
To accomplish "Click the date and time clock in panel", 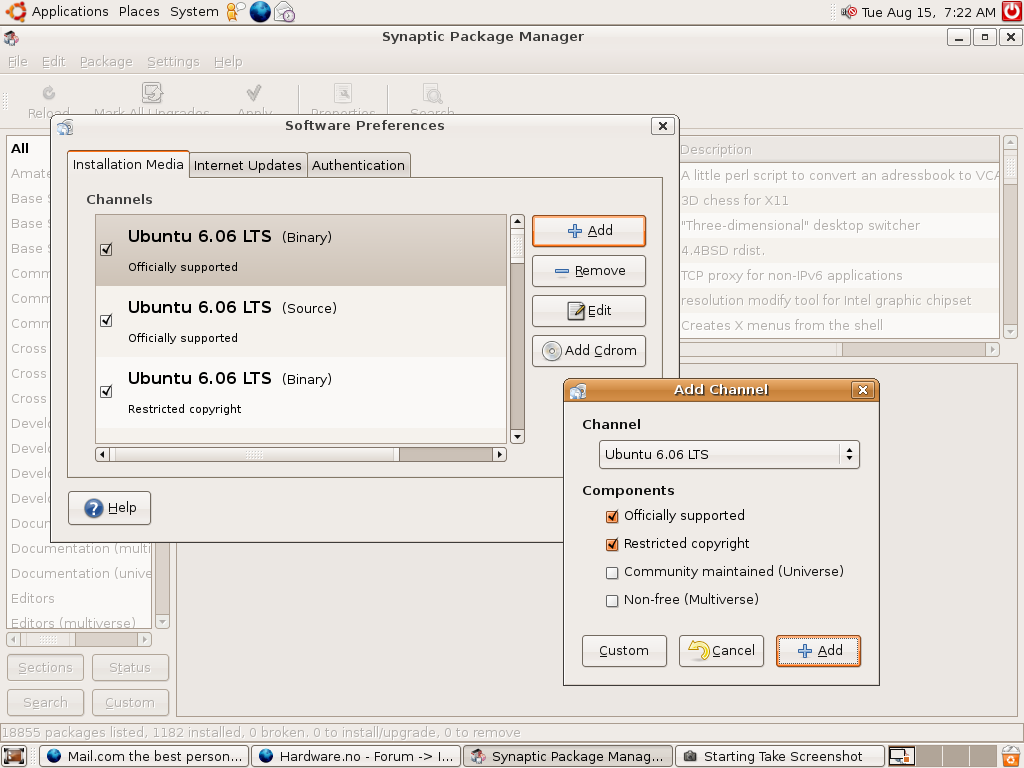I will coord(928,12).
